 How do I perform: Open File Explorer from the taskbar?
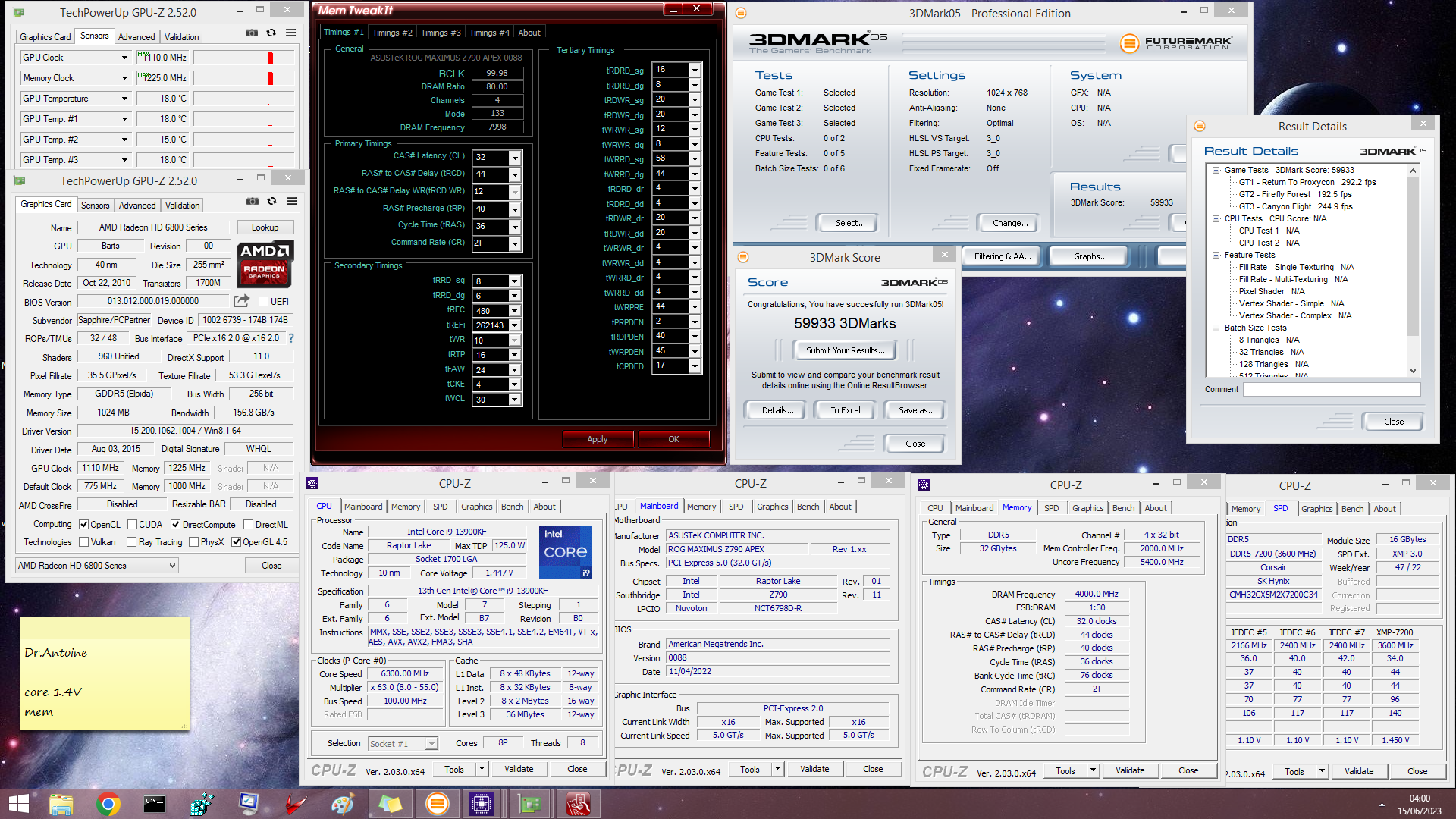(x=61, y=804)
